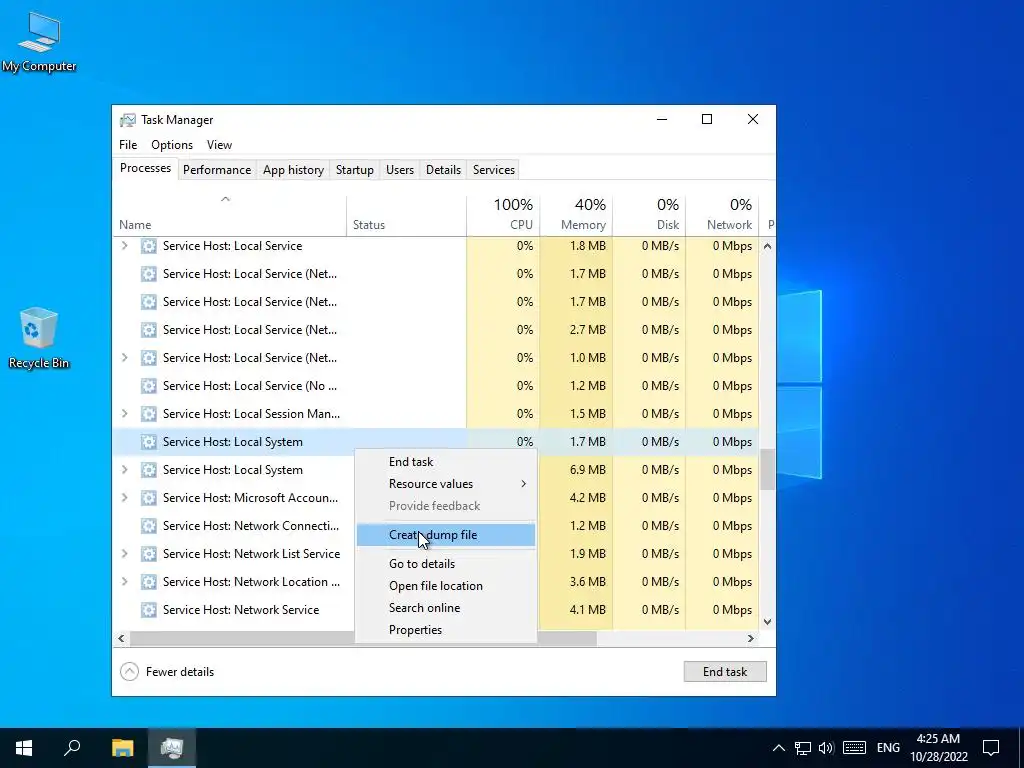This screenshot has height=768, width=1024.
Task: Open the touch keyboard tray icon
Action: (854, 748)
